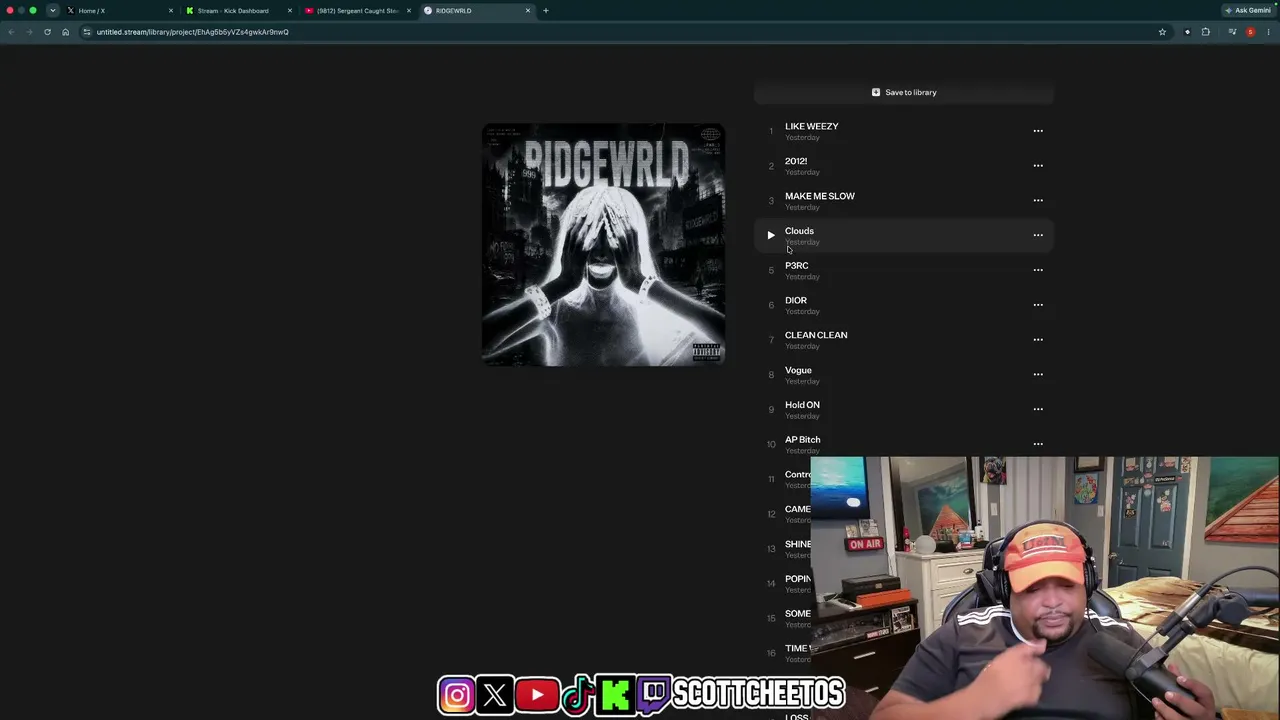Open the RIDGEWRLD album cover art
1280x720 pixels.
(603, 245)
